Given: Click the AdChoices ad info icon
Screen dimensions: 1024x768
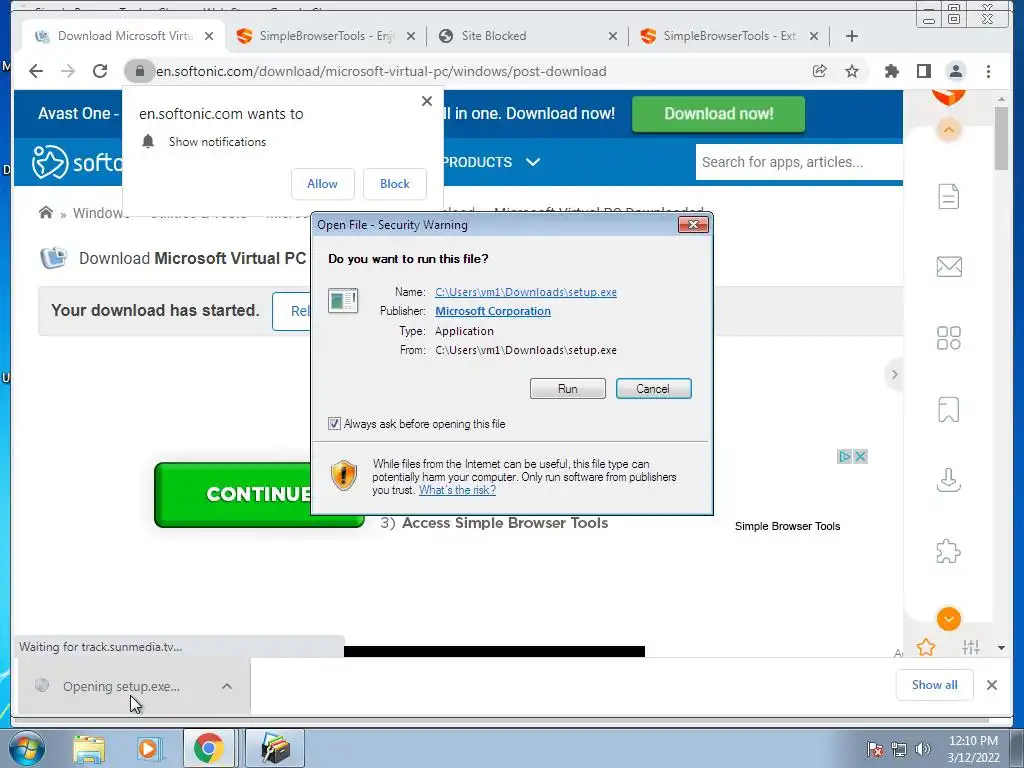Looking at the screenshot, I should tap(844, 456).
